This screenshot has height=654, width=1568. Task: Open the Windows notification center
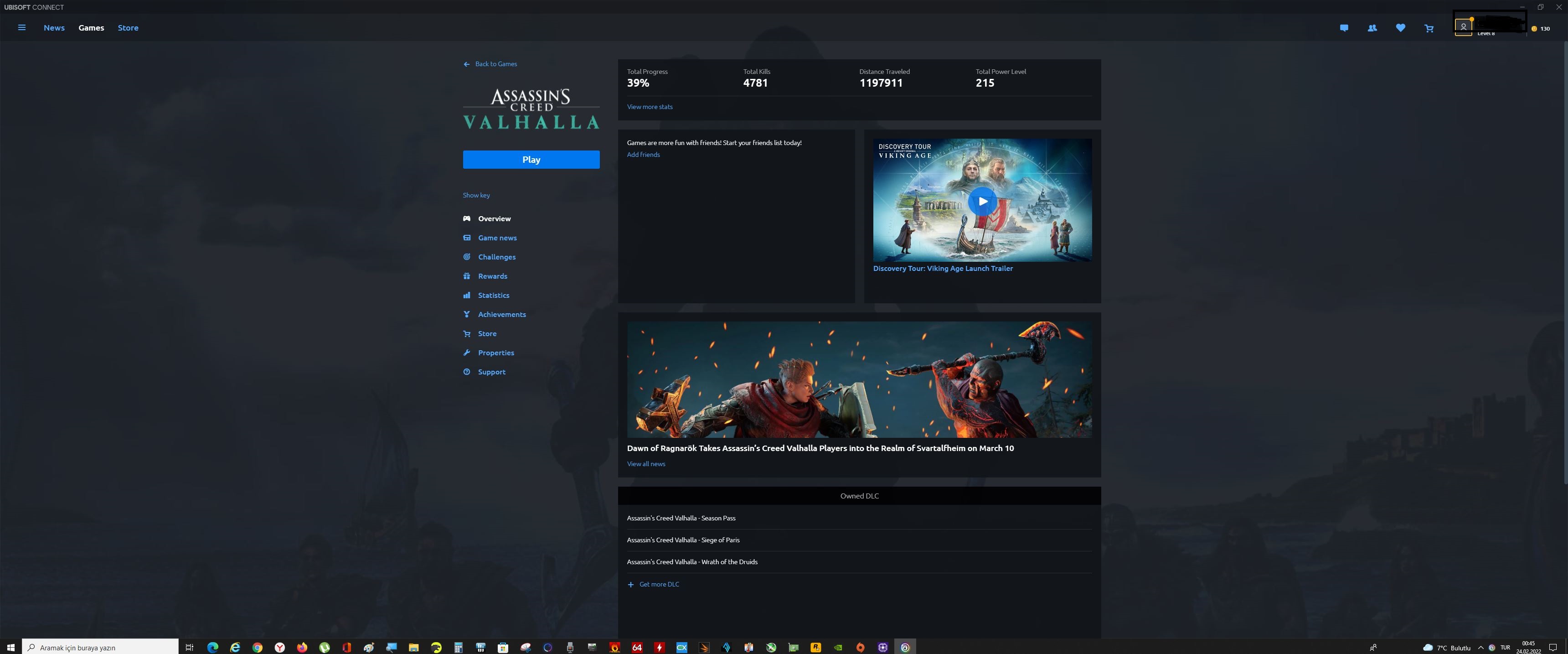(1553, 647)
